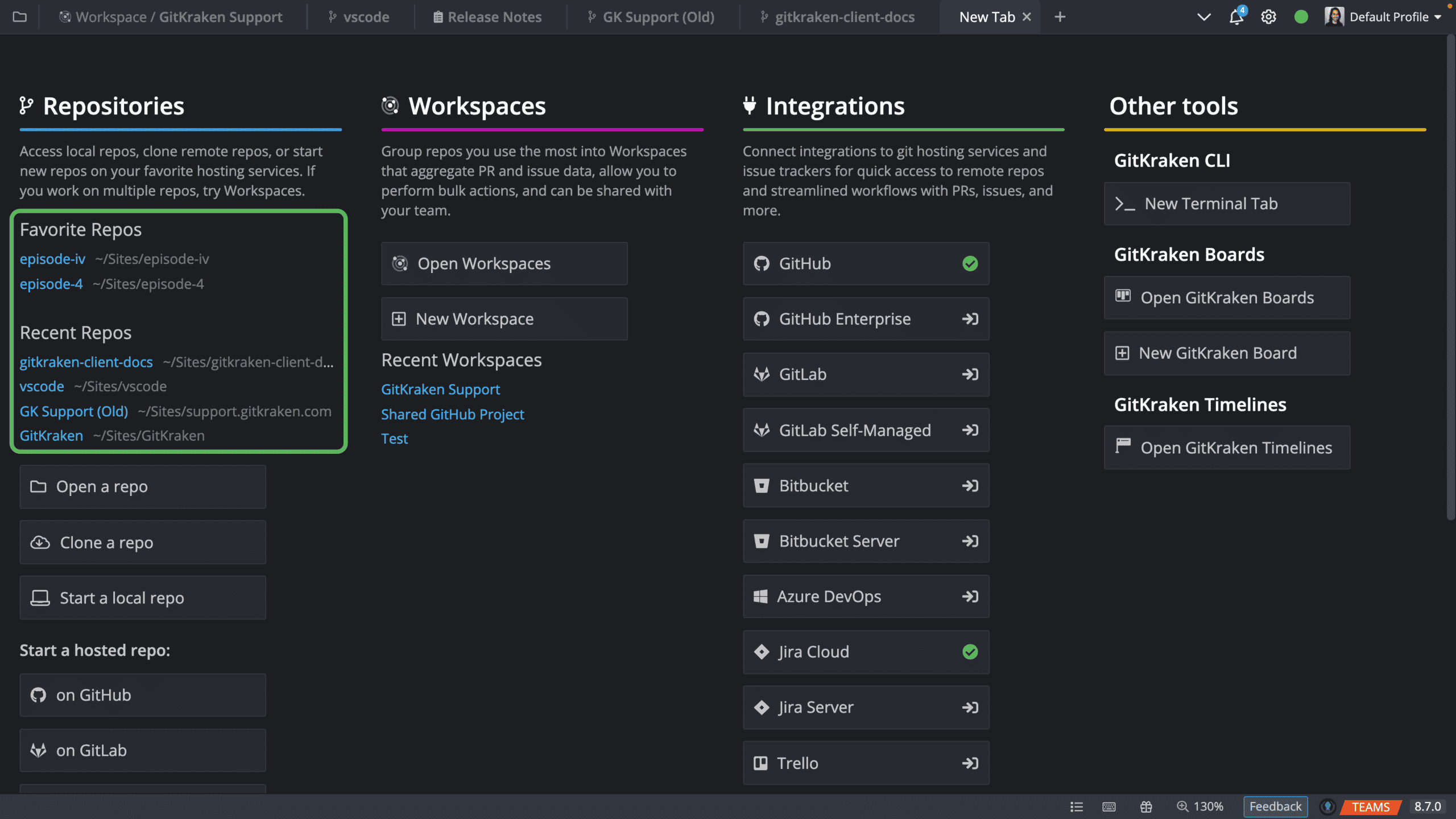The width and height of the screenshot is (1456, 819).
Task: Click Open GitKraken Timelines button
Action: pyautogui.click(x=1227, y=448)
